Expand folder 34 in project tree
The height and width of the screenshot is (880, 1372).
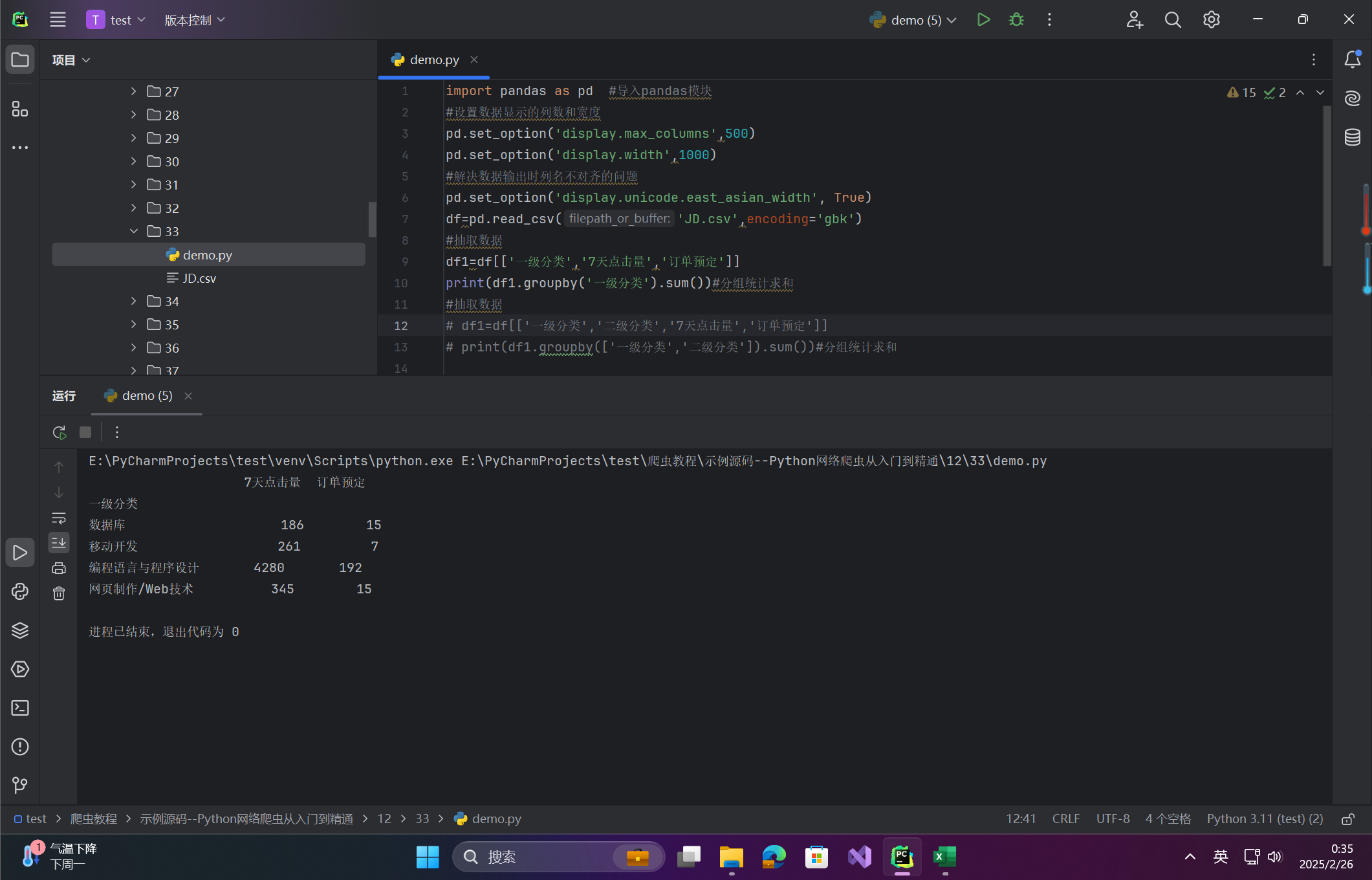click(x=133, y=302)
